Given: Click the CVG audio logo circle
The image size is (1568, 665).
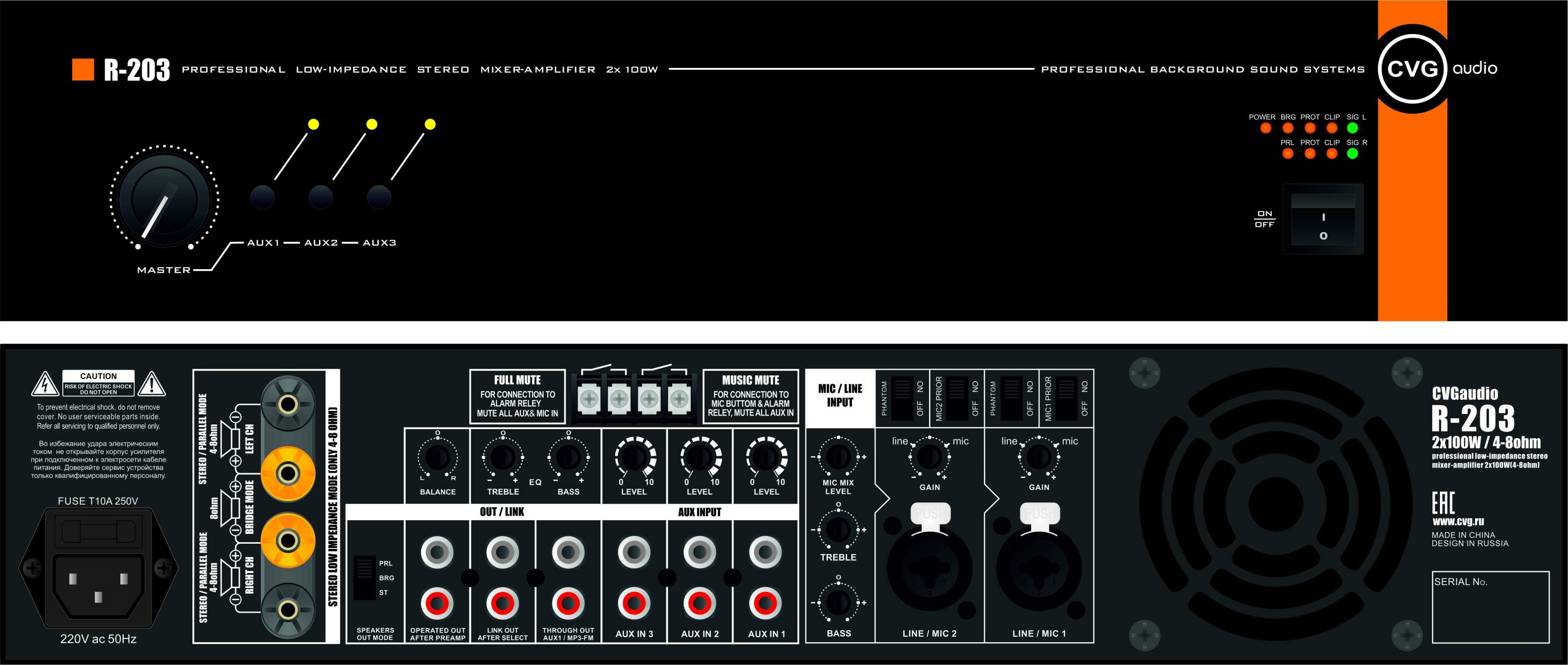Looking at the screenshot, I should tap(1412, 68).
